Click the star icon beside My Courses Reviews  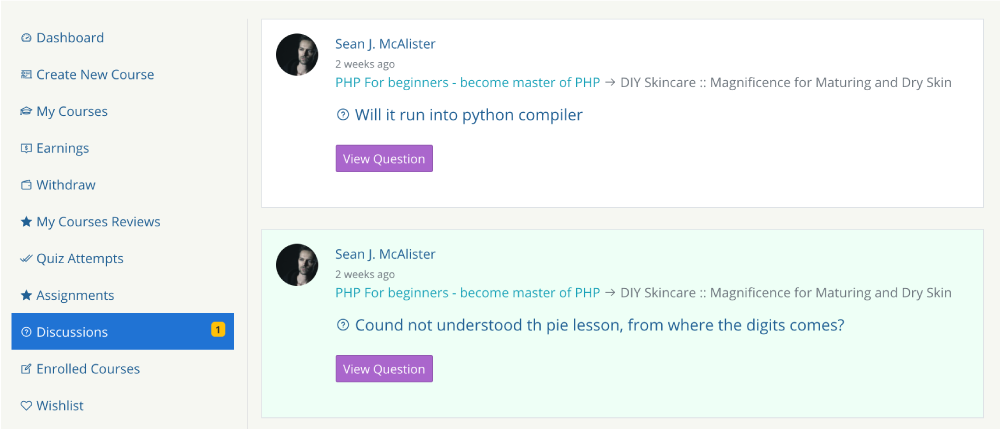(x=26, y=222)
